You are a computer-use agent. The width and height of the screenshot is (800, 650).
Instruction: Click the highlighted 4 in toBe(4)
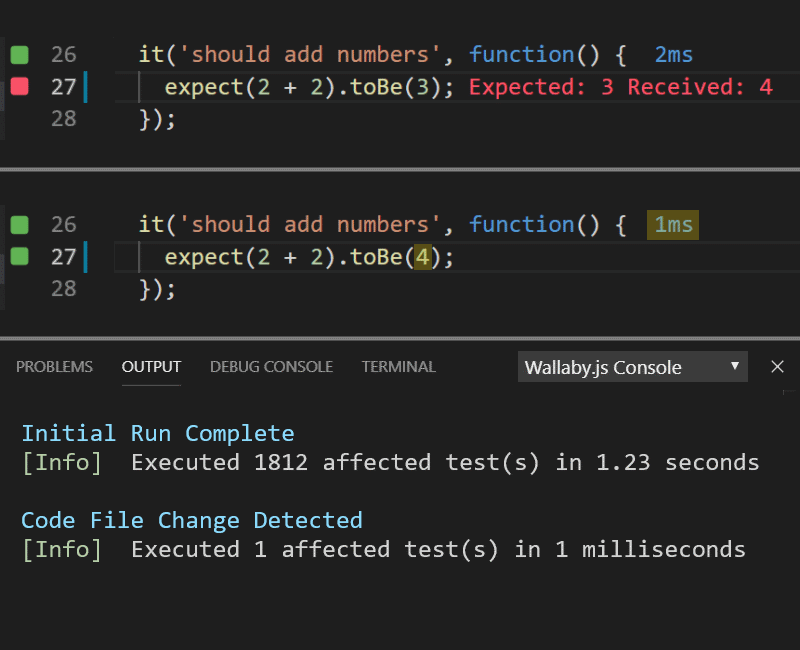pyautogui.click(x=422, y=257)
